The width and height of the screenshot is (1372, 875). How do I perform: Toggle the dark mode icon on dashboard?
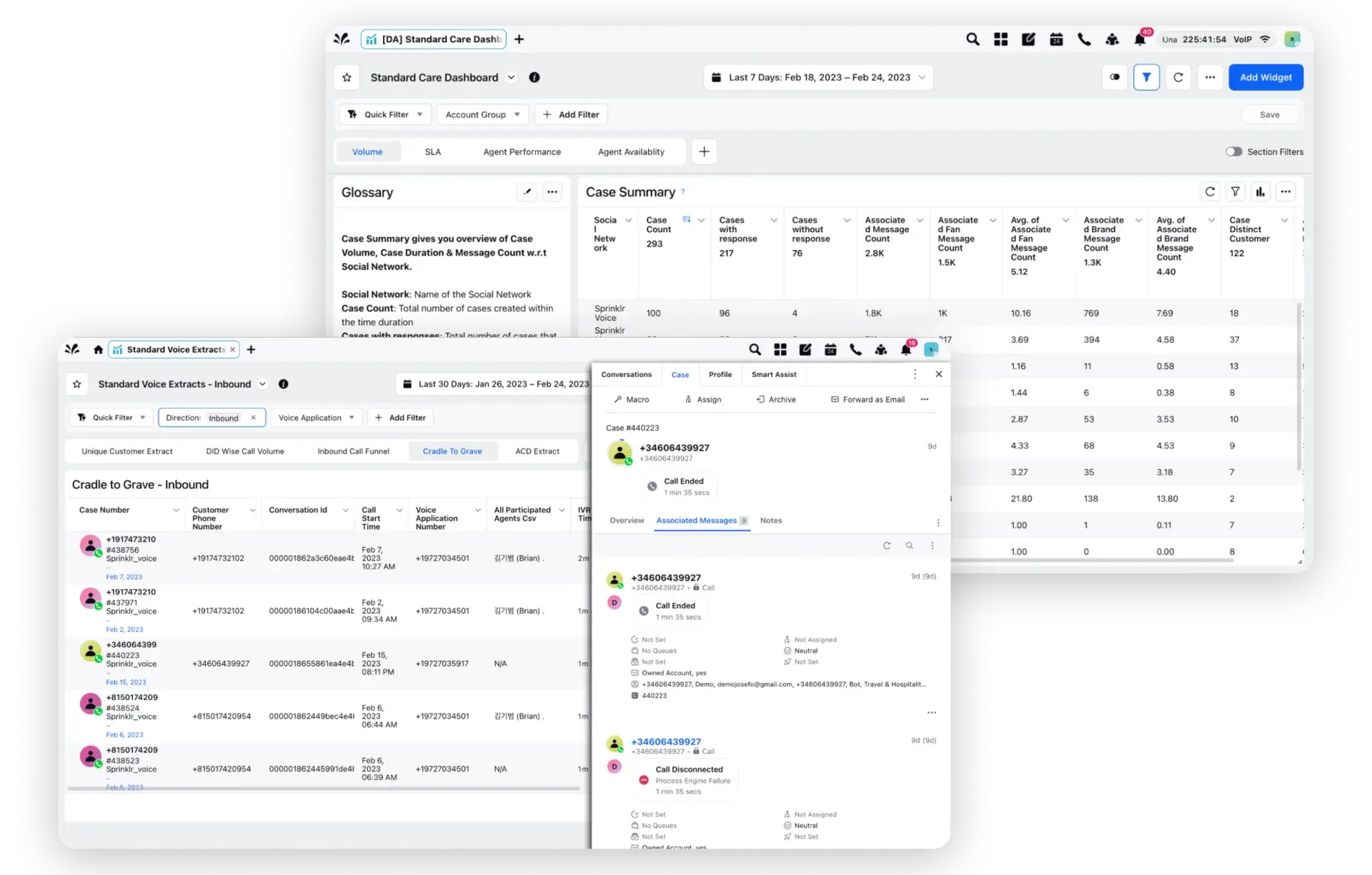1114,77
